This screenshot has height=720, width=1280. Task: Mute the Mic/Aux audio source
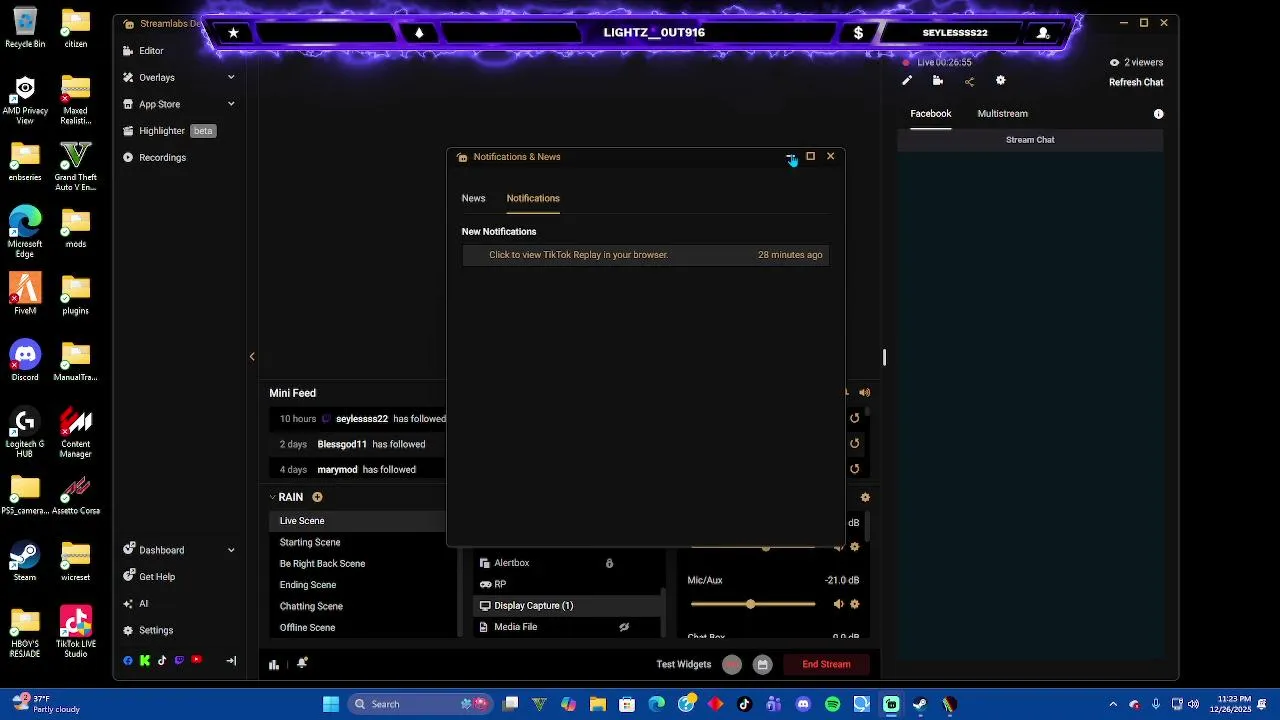838,604
